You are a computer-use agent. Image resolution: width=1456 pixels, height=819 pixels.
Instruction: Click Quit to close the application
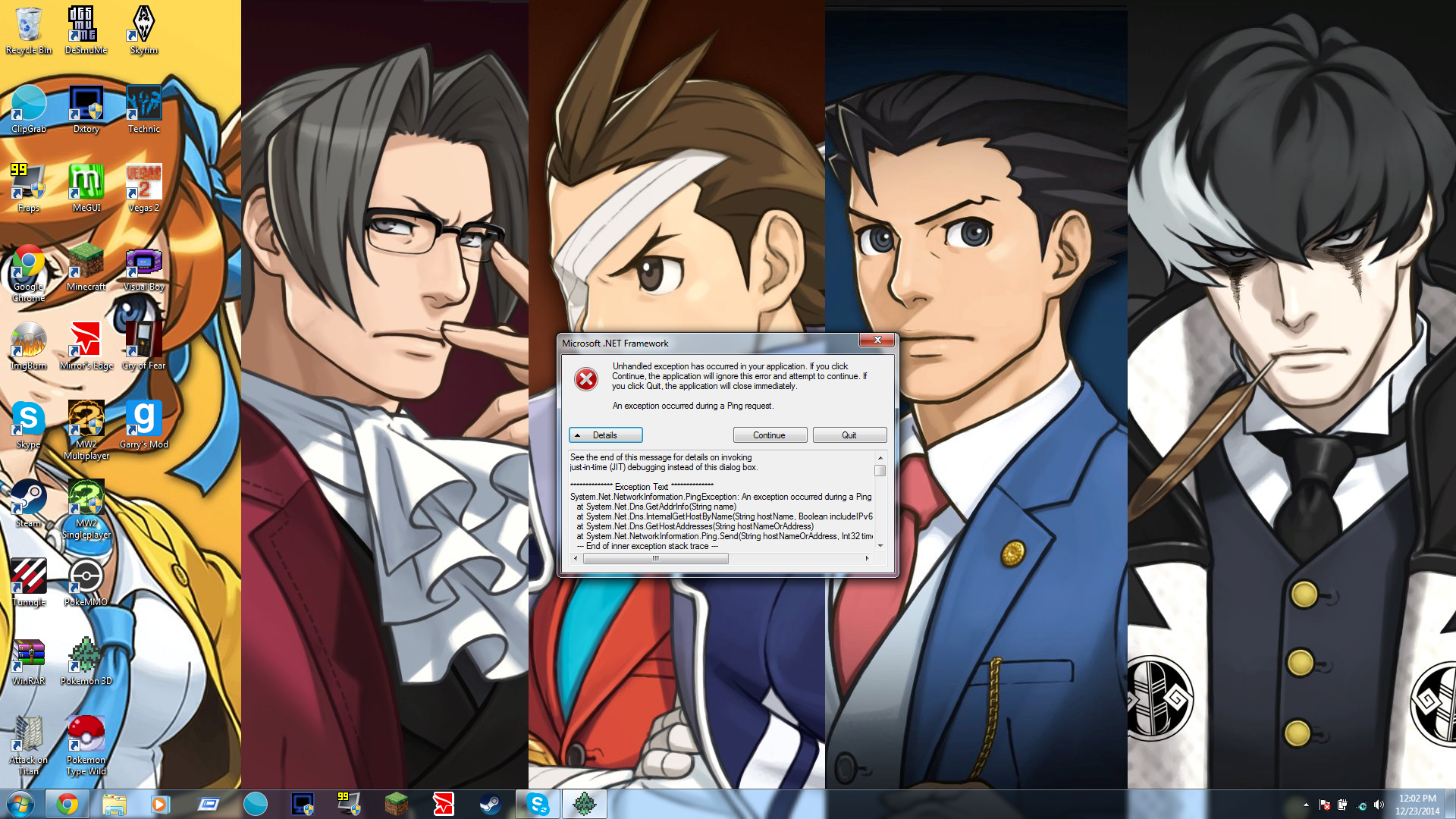tap(849, 435)
